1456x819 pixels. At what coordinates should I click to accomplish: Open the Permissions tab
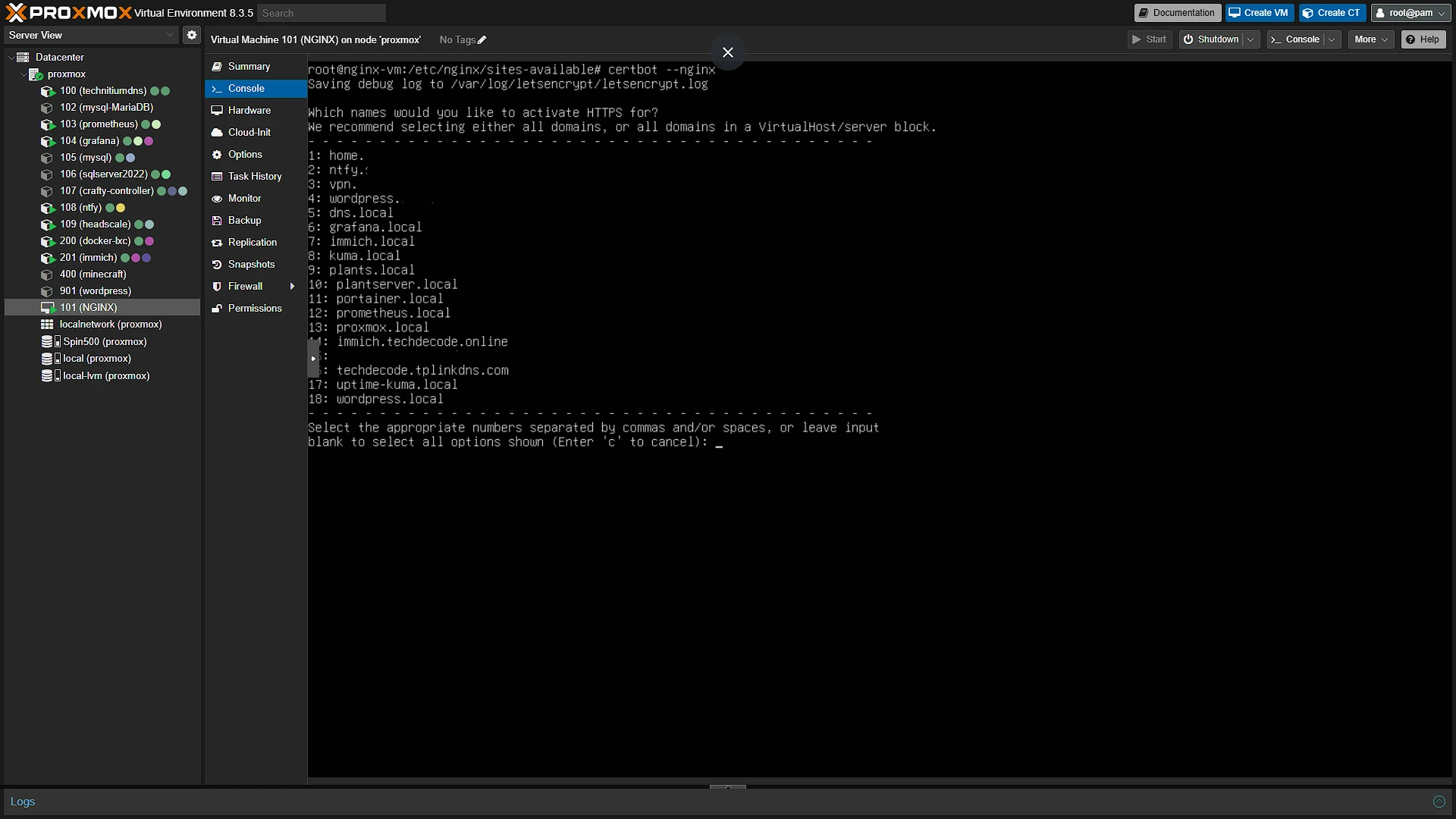click(256, 309)
